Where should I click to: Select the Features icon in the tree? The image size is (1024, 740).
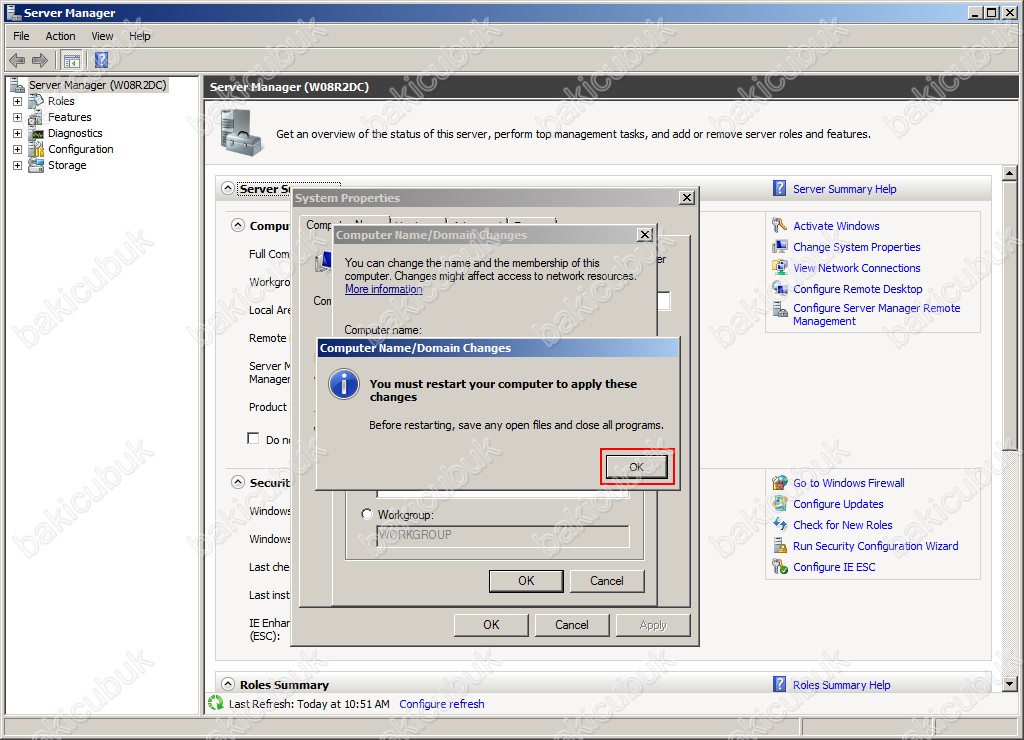36,118
